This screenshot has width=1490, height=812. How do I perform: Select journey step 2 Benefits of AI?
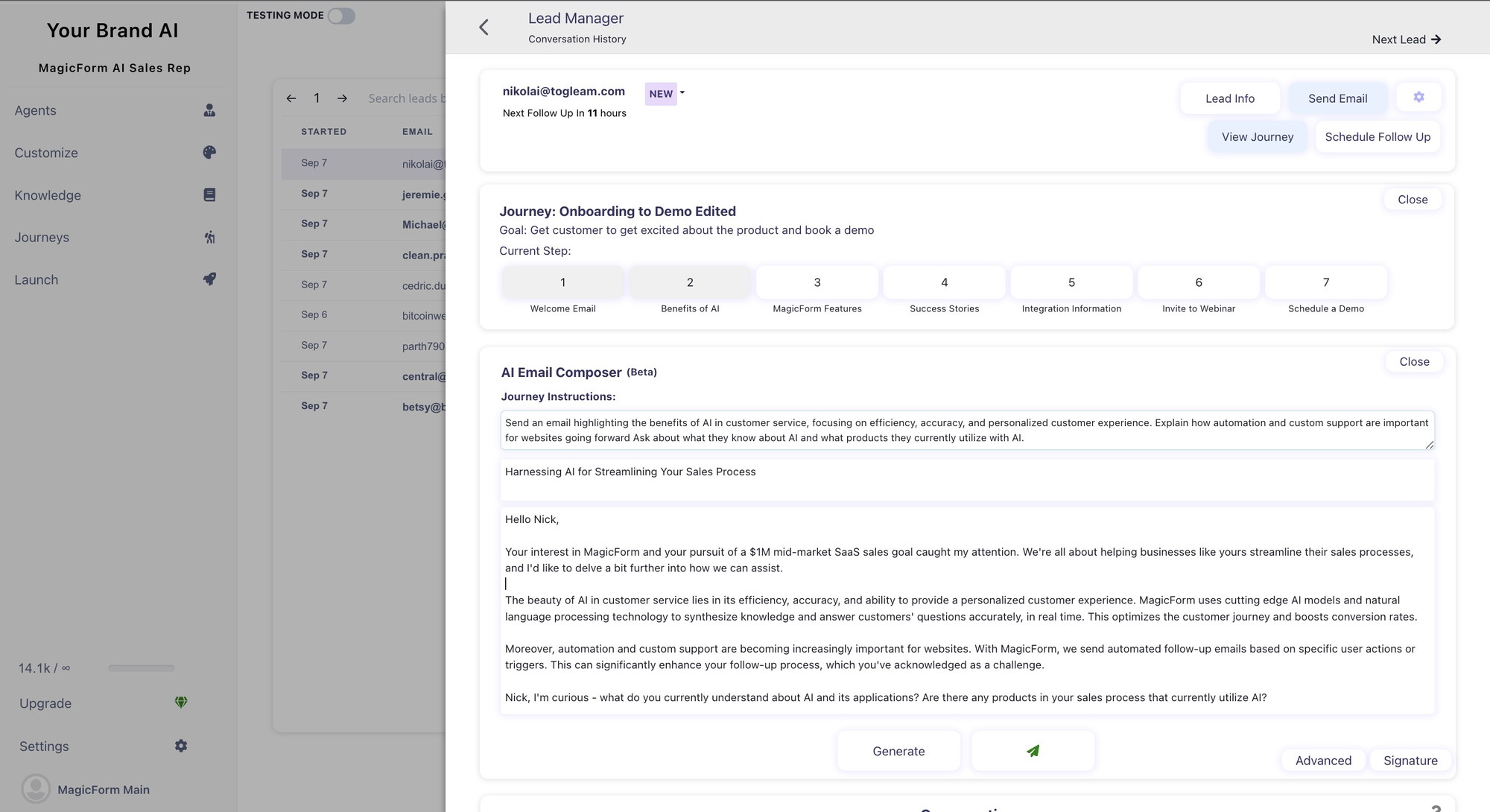tap(690, 282)
